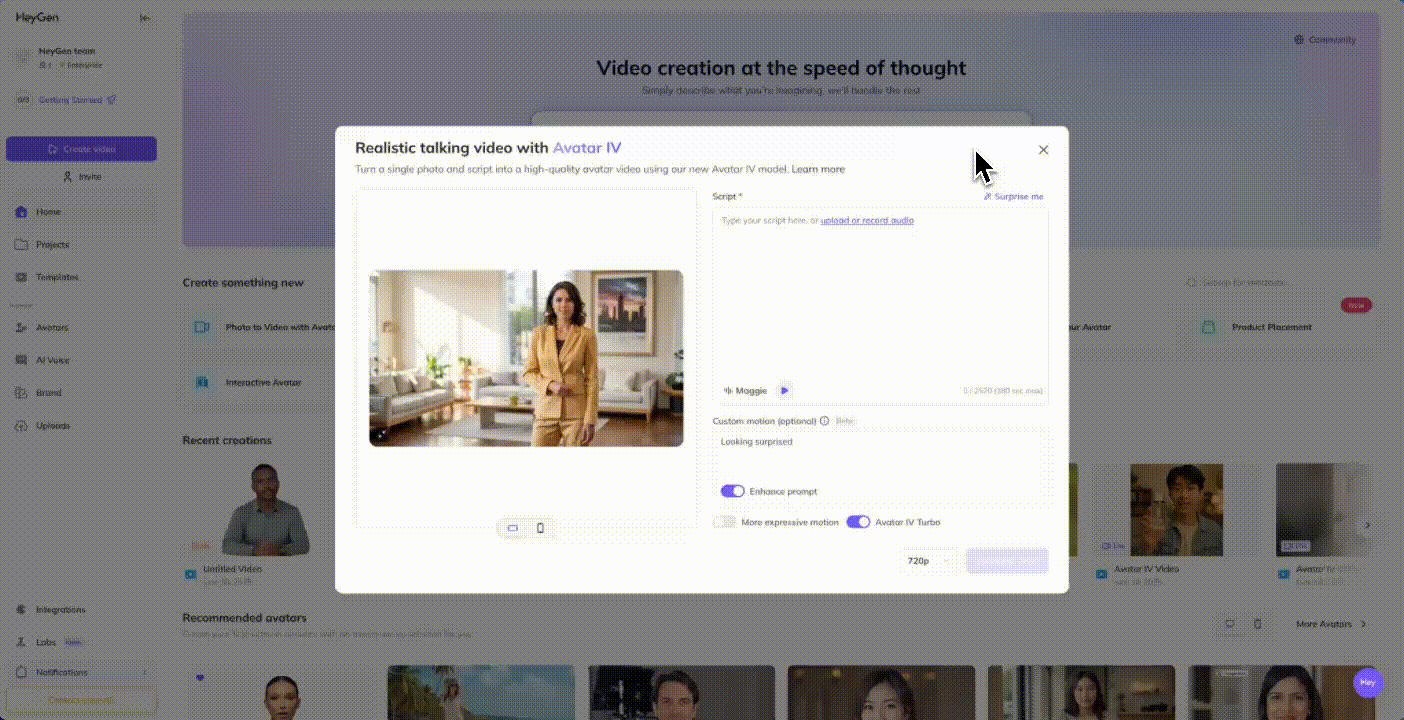This screenshot has height=720, width=1404.
Task: Open the HeyGen team workspace switcher
Action: [x=80, y=58]
